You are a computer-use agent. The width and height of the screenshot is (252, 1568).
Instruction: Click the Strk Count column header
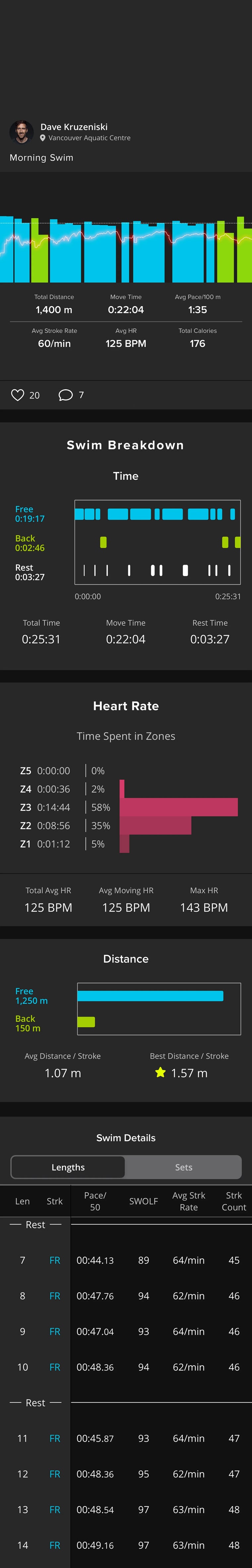point(234,1201)
